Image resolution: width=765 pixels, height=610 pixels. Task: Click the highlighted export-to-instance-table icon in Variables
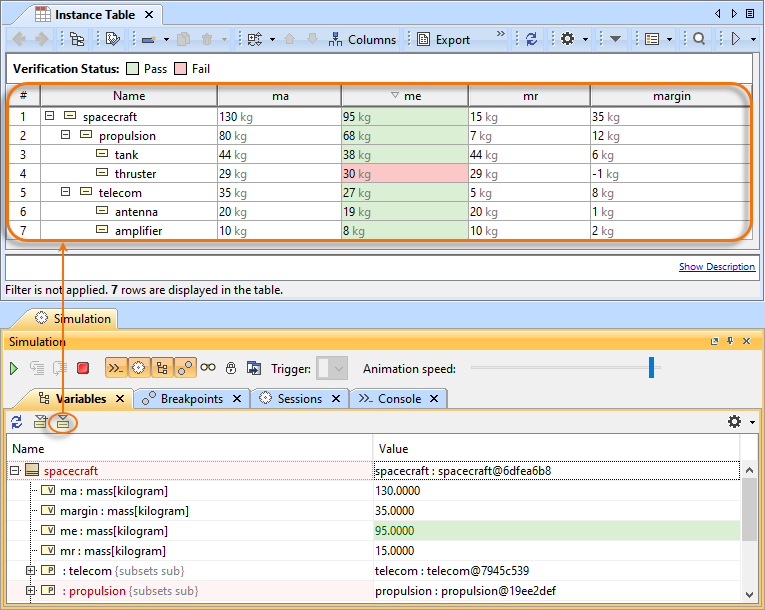pos(63,422)
